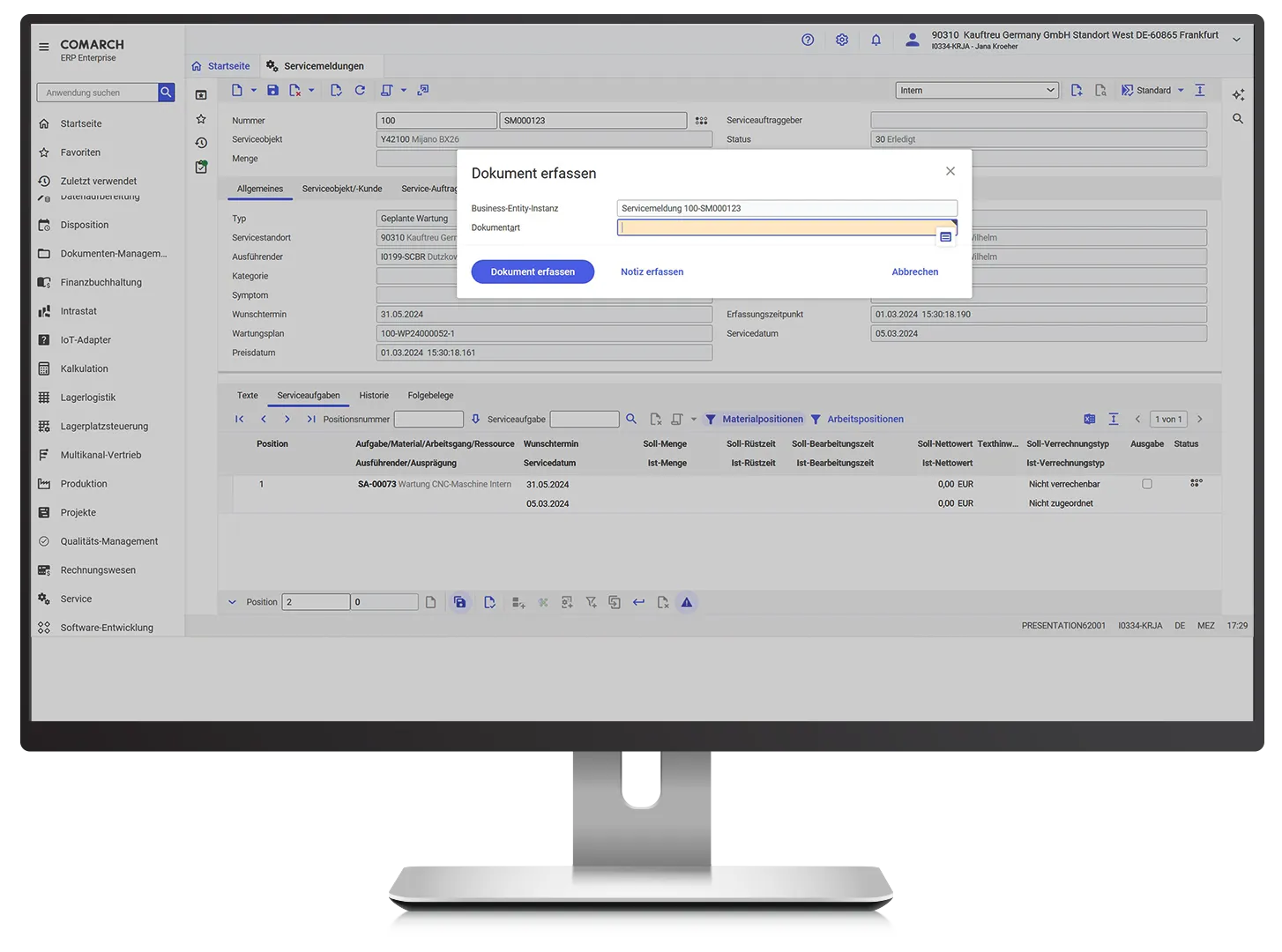Open the notifications bell
This screenshot has height=952, width=1282.
coord(876,40)
